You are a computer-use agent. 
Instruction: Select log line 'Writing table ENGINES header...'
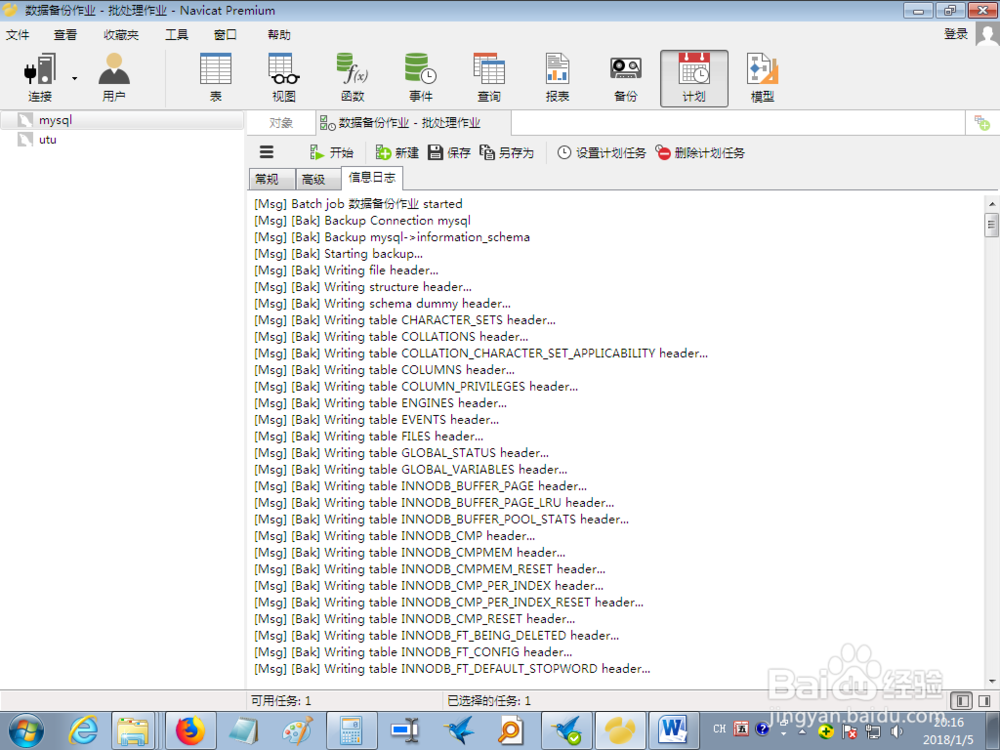tap(380, 402)
